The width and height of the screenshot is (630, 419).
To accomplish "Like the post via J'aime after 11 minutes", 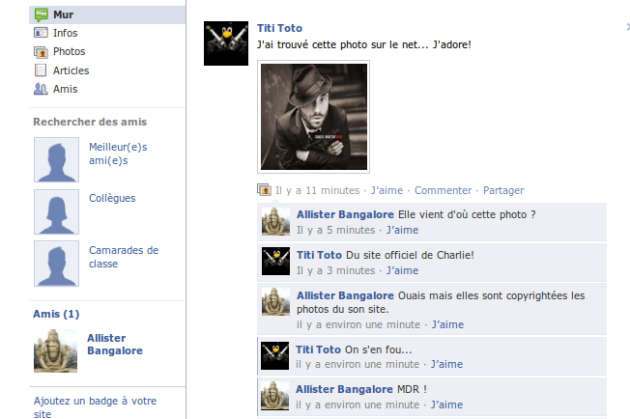I will pyautogui.click(x=387, y=190).
